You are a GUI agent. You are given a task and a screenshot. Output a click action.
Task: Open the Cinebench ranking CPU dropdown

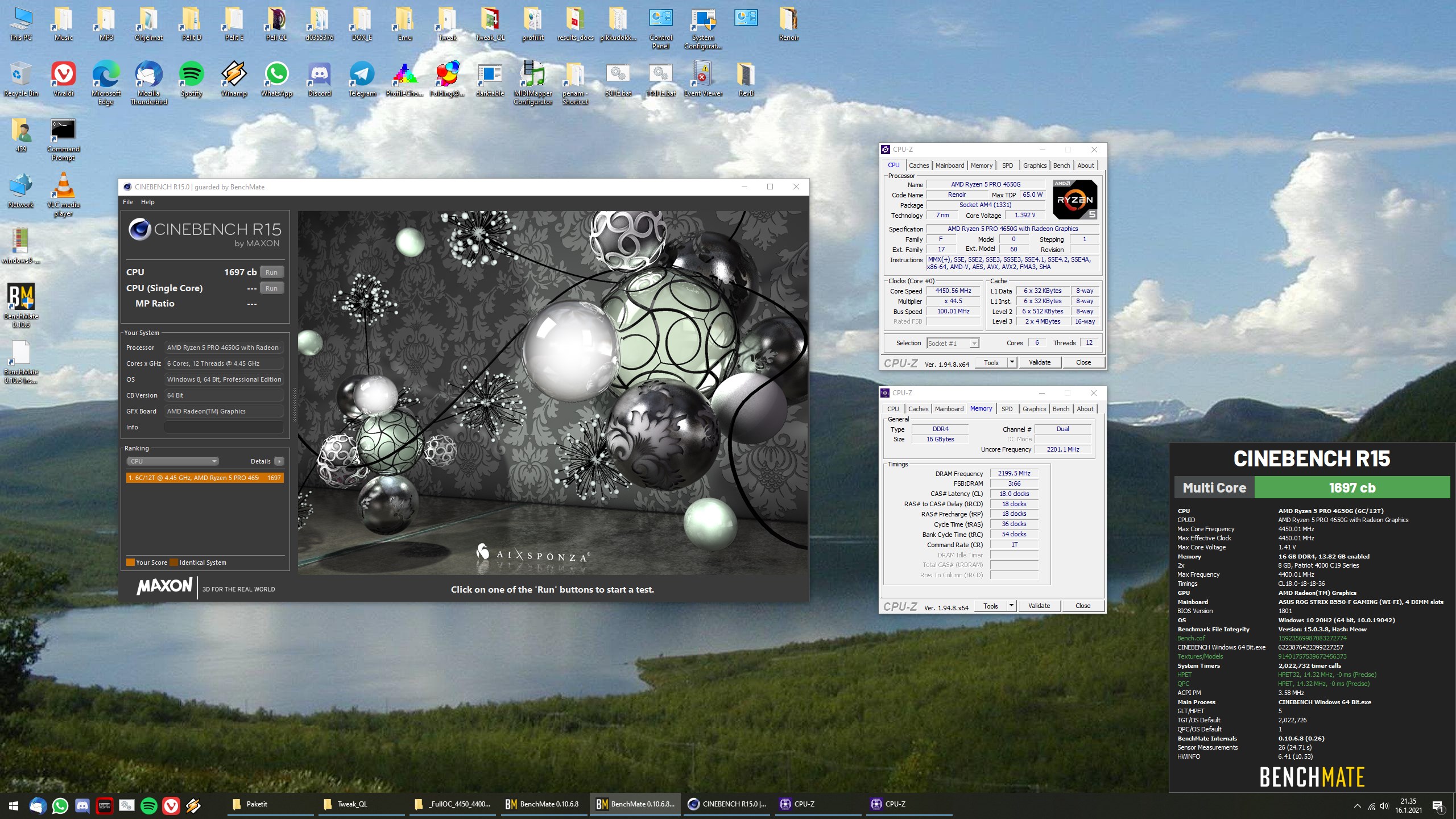(x=173, y=461)
